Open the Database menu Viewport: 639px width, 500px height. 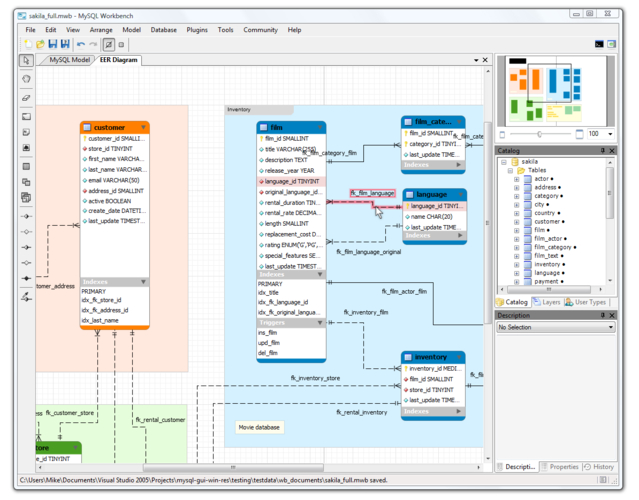pyautogui.click(x=163, y=30)
